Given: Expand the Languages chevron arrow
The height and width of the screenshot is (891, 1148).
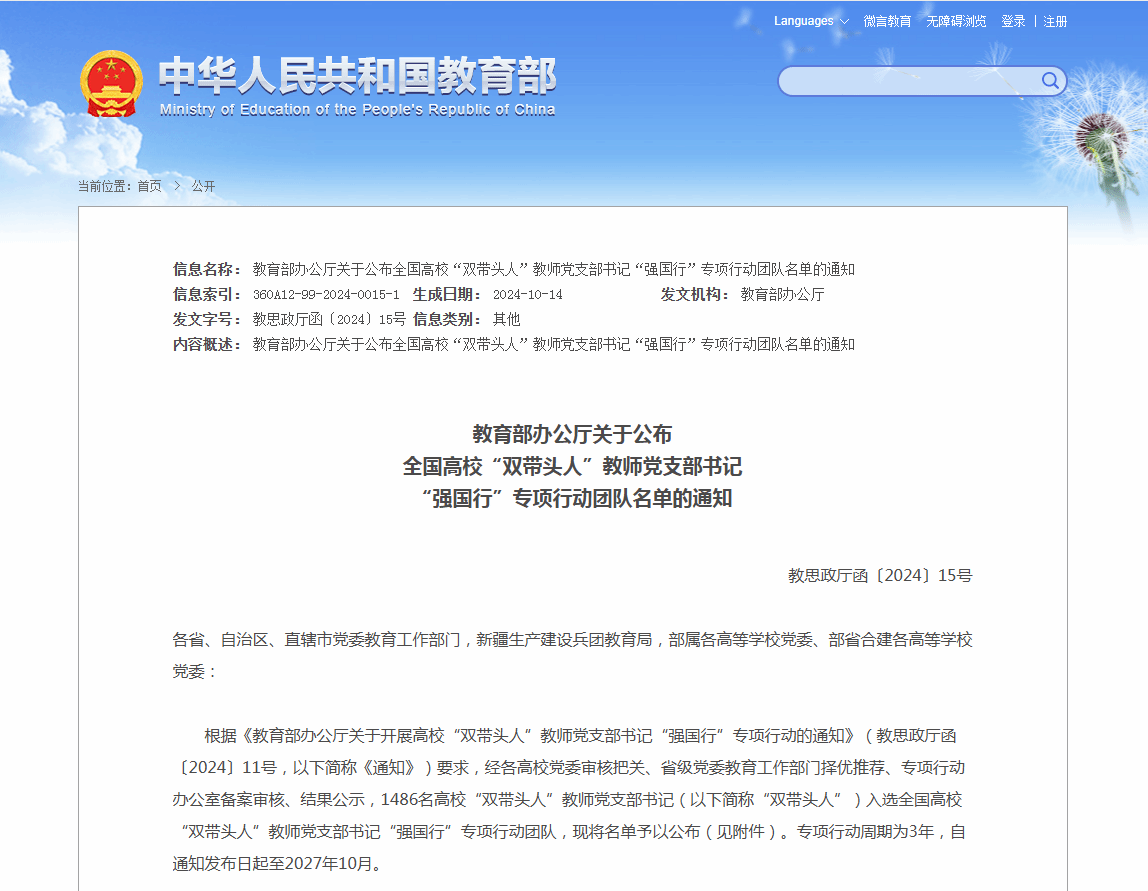Looking at the screenshot, I should coord(844,21).
